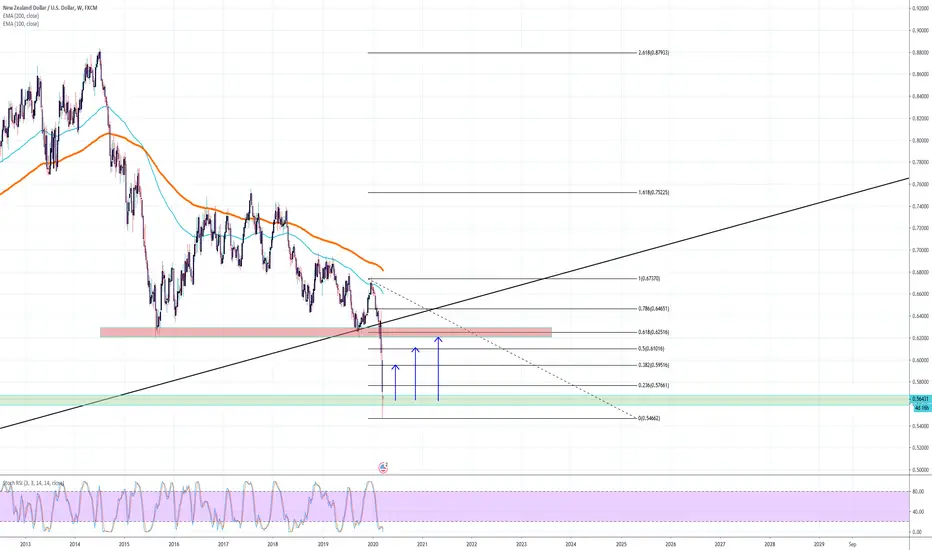Select the EMA (200, close) indicator label
The width and height of the screenshot is (932, 550).
coord(21,16)
